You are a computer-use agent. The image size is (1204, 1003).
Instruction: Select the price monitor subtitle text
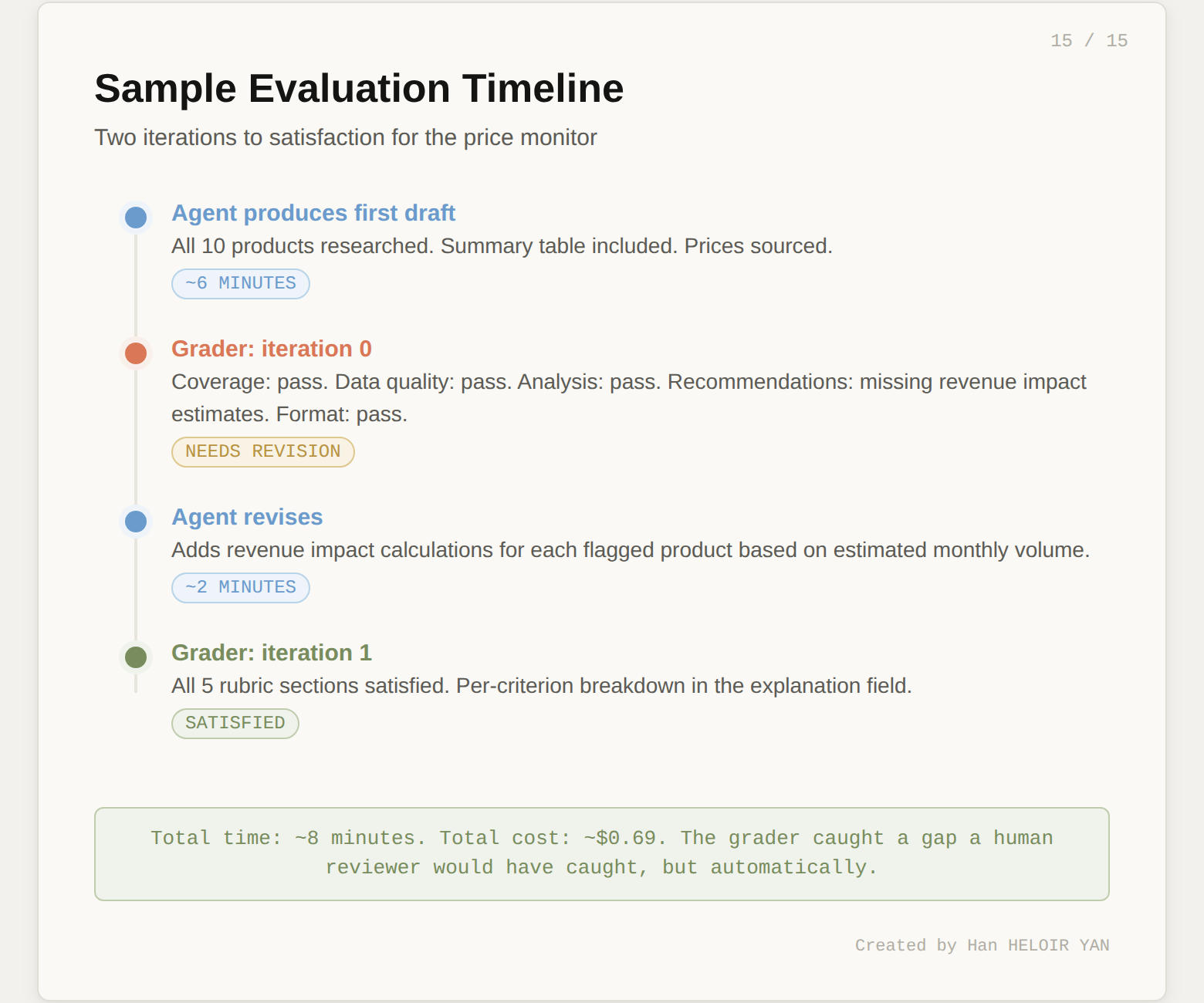(345, 137)
